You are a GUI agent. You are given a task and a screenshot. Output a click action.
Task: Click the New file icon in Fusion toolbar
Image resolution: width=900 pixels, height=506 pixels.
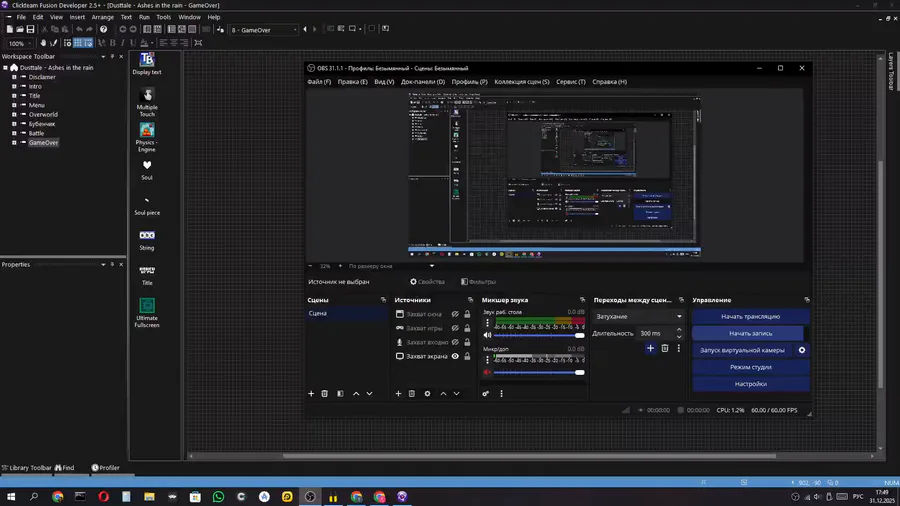click(10, 29)
